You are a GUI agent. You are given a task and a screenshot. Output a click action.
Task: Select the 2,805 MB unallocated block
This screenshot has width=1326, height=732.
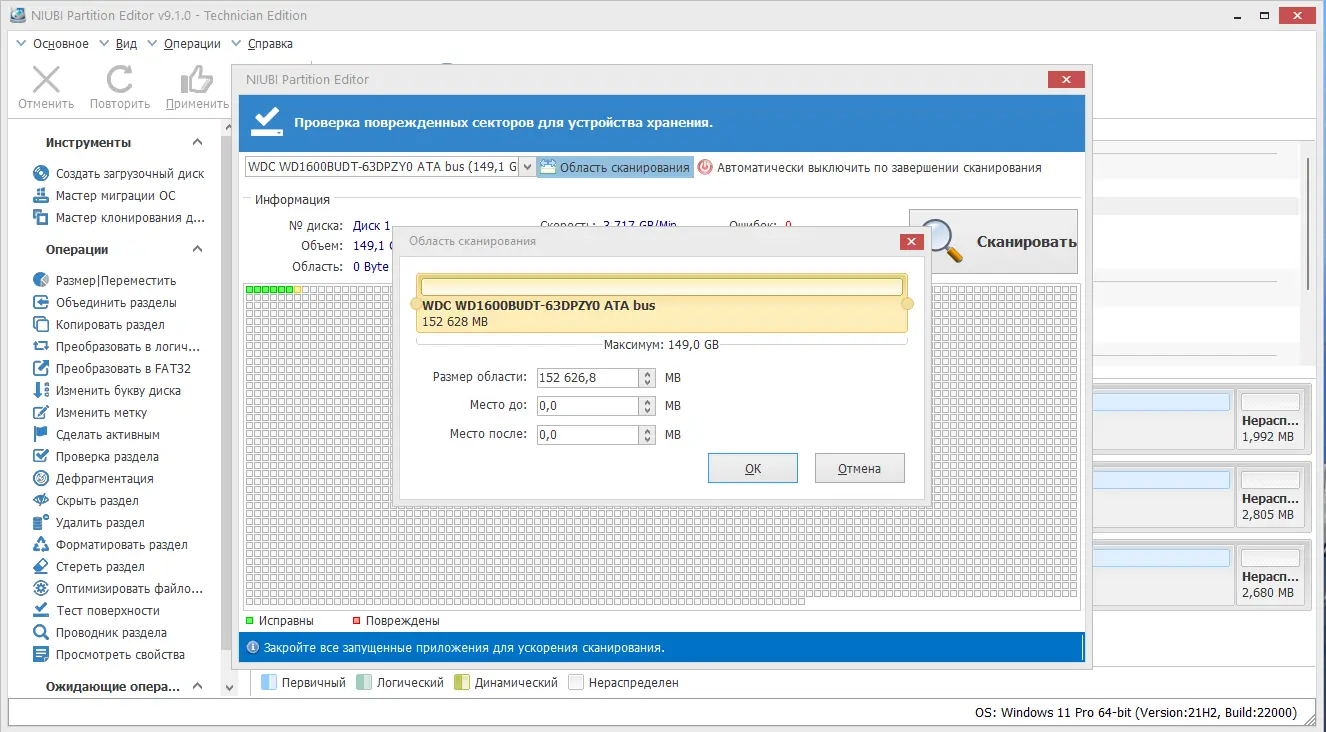click(x=1271, y=498)
